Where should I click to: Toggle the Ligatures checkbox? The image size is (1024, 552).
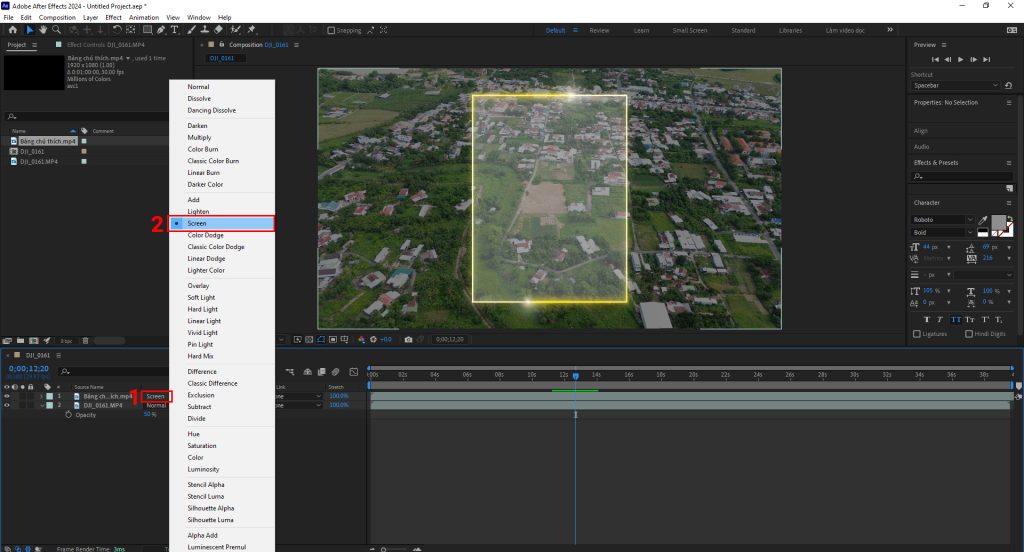pos(917,334)
